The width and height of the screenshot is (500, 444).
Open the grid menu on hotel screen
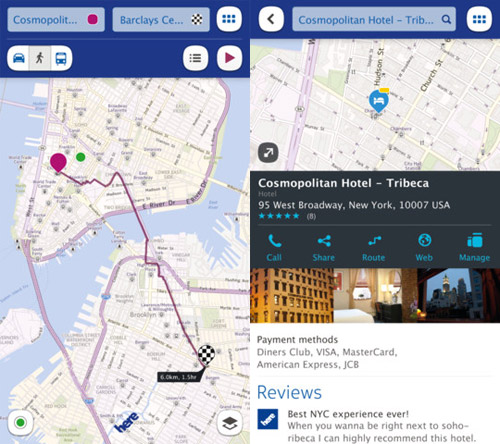click(479, 19)
